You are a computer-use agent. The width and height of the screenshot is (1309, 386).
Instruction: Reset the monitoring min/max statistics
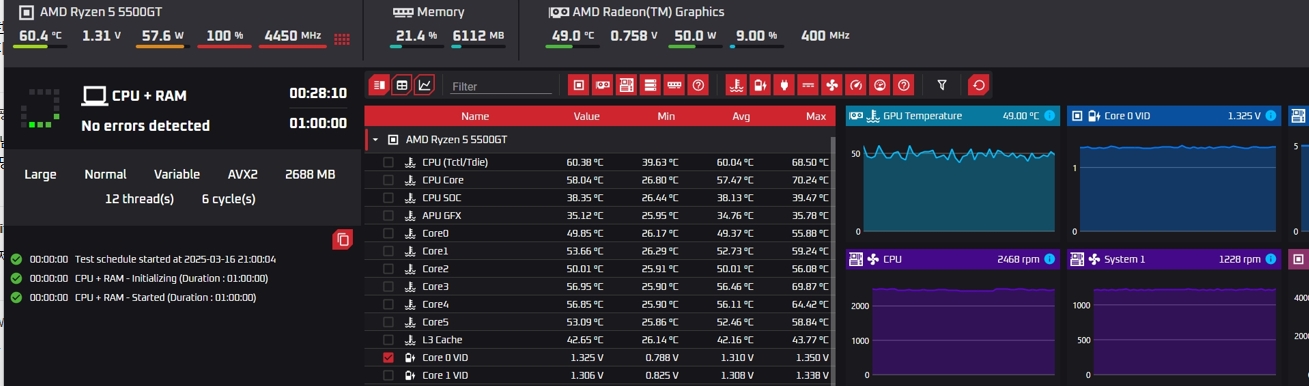[979, 85]
